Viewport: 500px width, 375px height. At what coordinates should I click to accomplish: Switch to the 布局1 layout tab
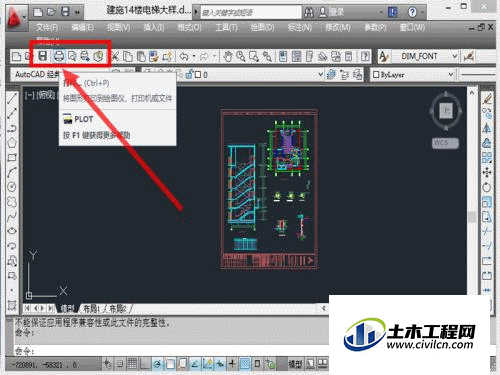point(91,309)
